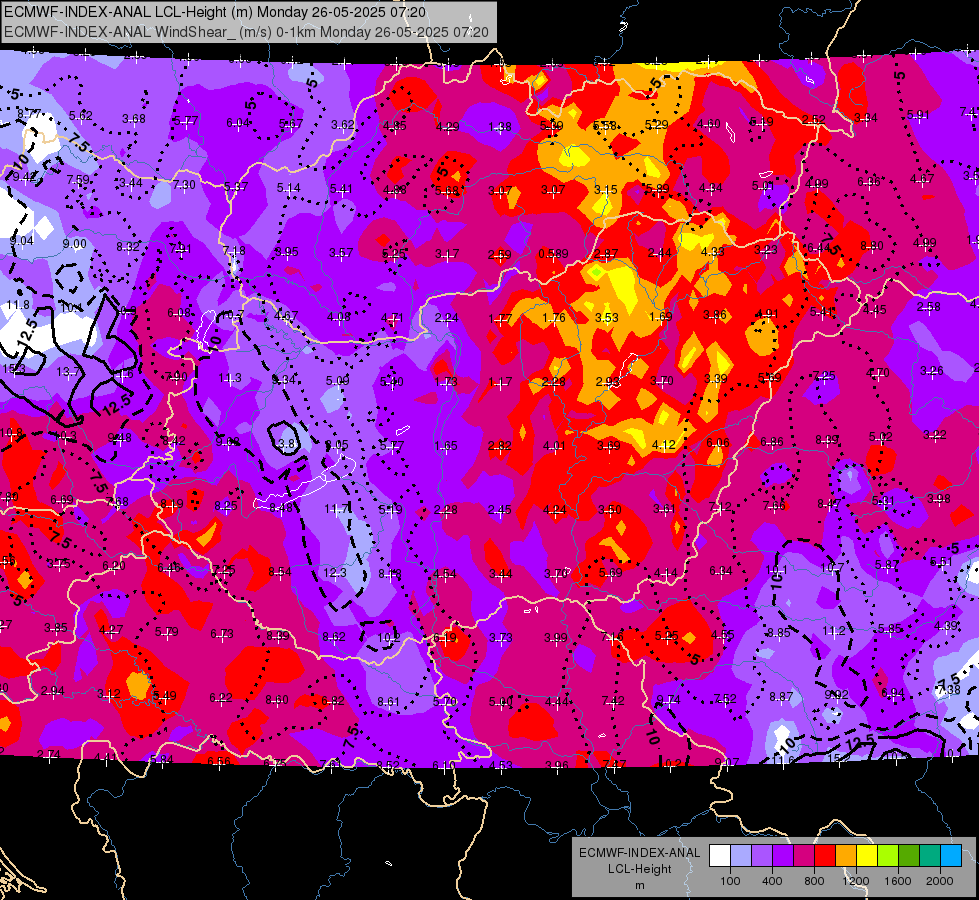Click the 3.22 grid point value
The image size is (979, 900).
[935, 435]
